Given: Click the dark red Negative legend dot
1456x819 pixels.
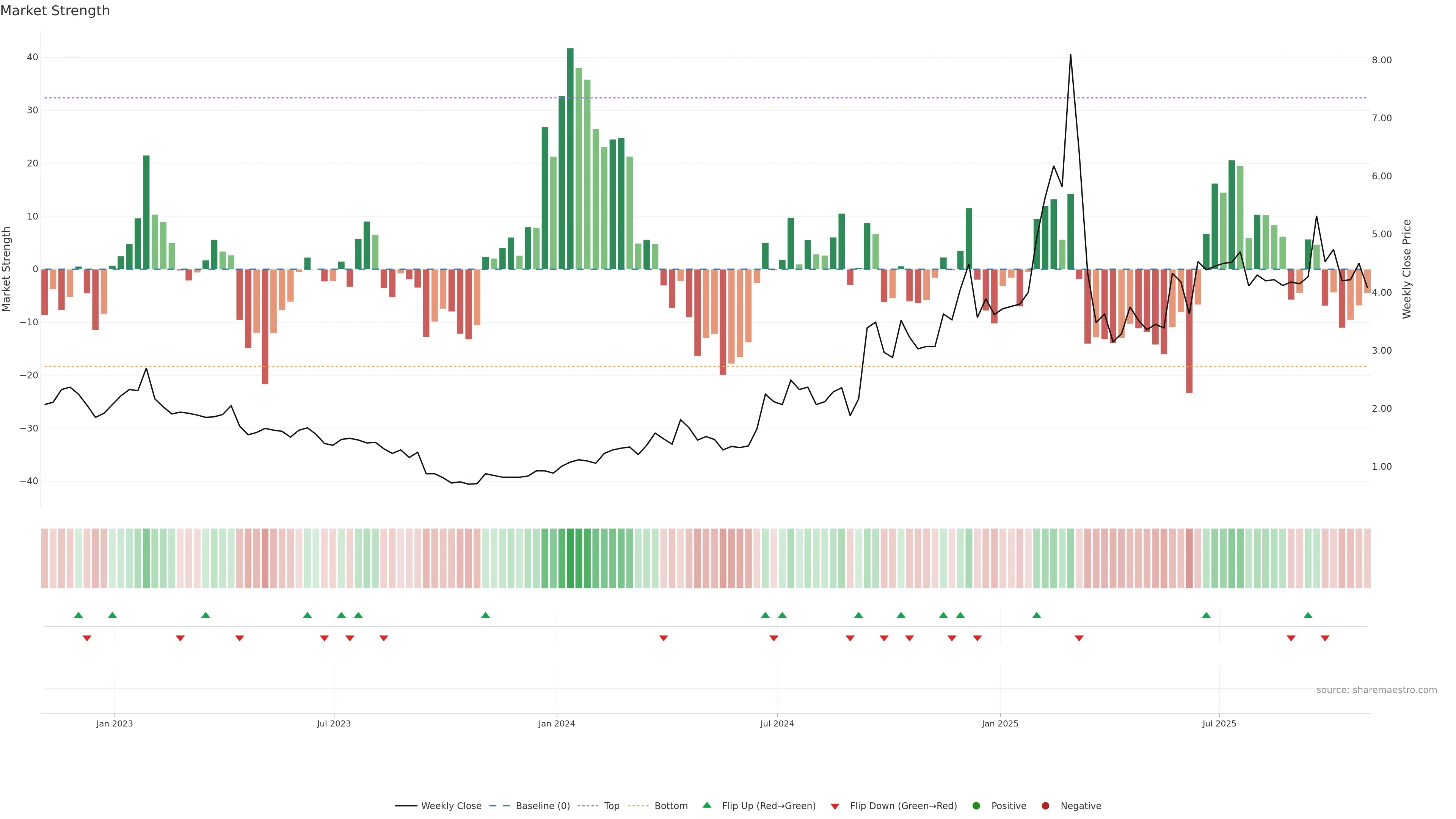Looking at the screenshot, I should point(1045,805).
